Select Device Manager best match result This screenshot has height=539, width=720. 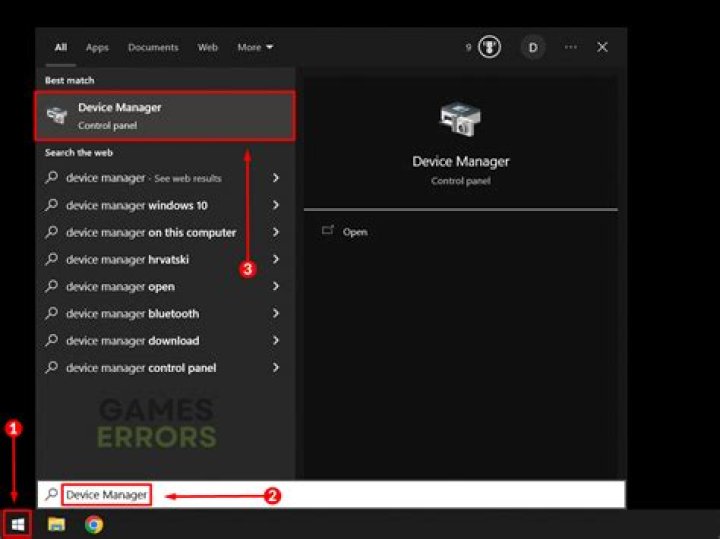[164, 116]
